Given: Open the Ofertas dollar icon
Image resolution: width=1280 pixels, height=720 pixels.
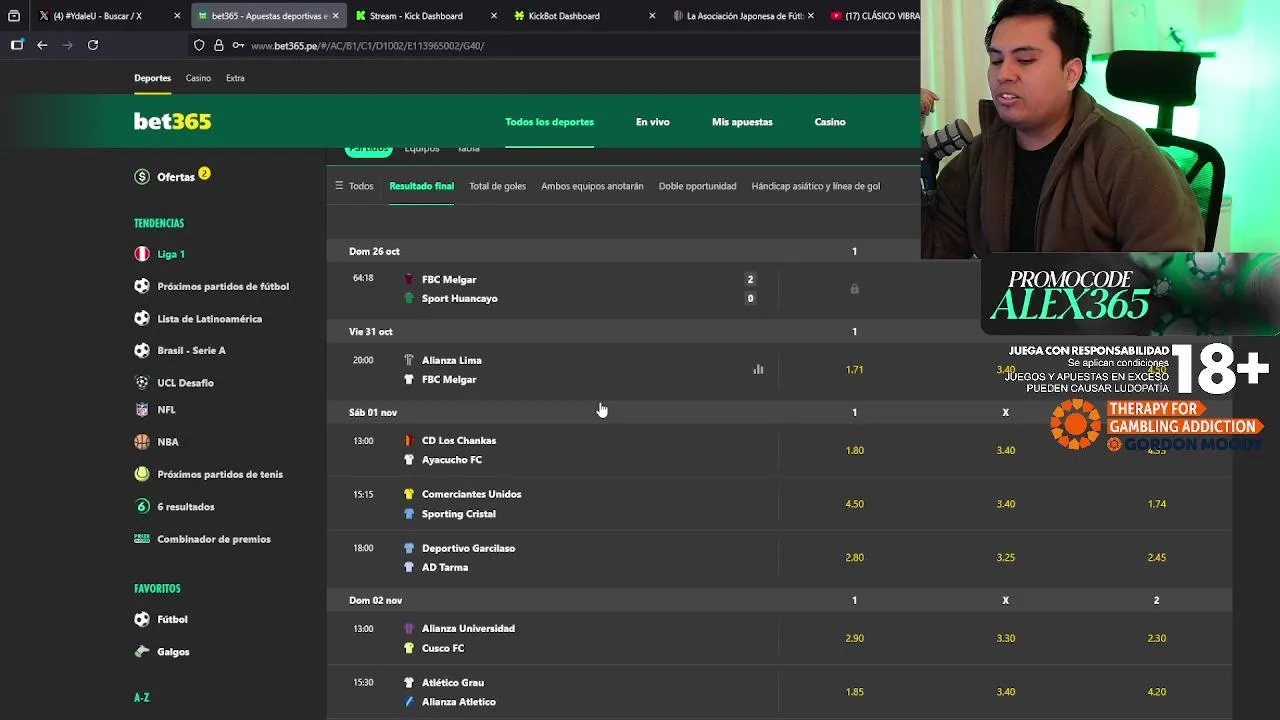Looking at the screenshot, I should [142, 177].
